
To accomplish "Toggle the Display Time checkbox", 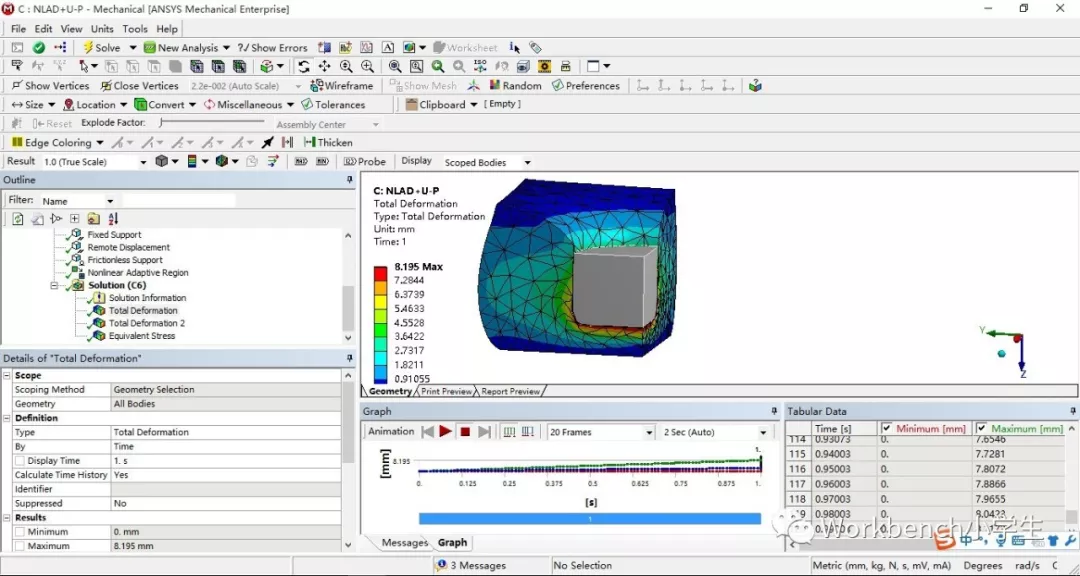I will pyautogui.click(x=19, y=461).
